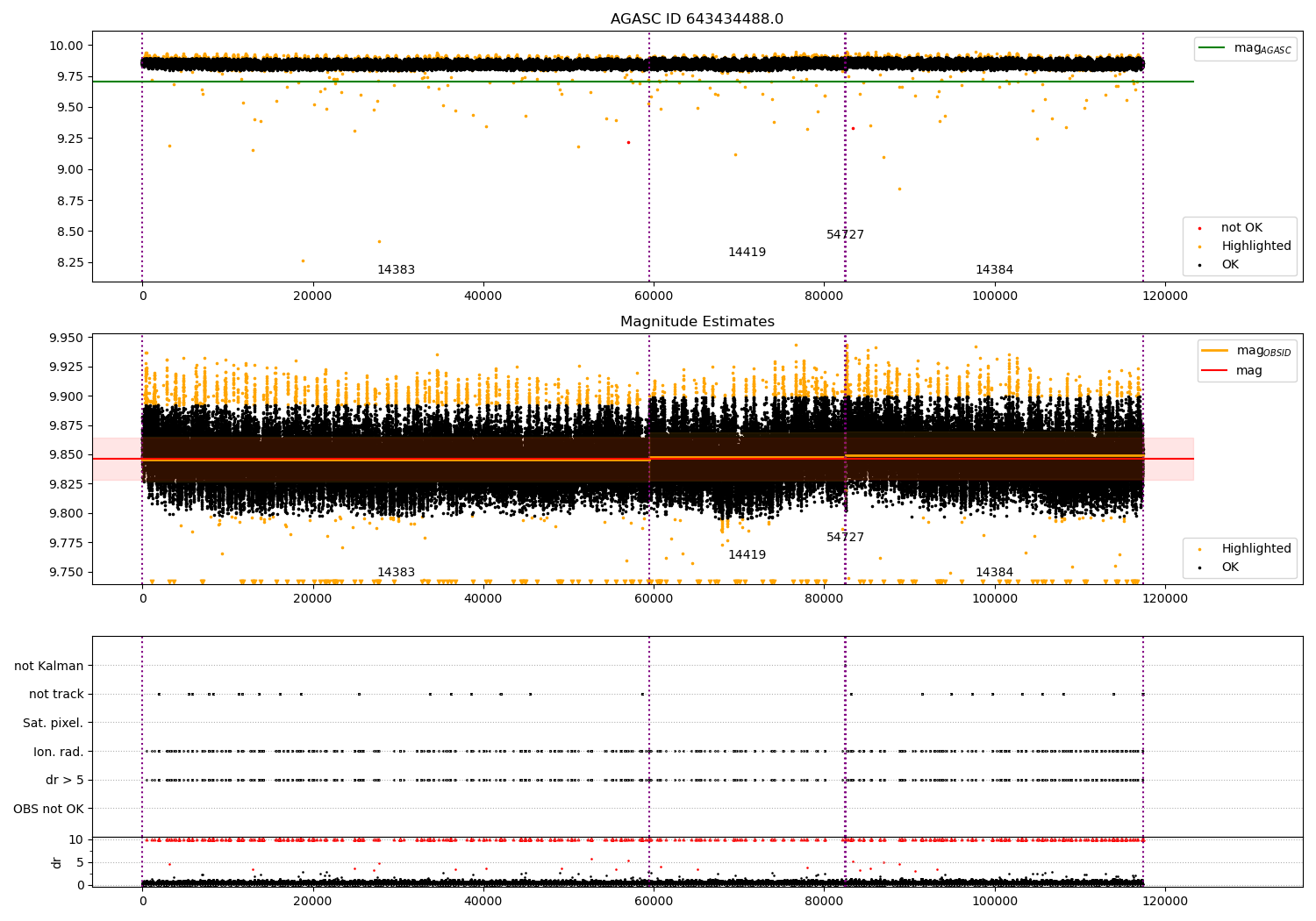This screenshot has height=921, width=1316.
Task: Click the '9.800' y-axis tick label
Action: 67,513
